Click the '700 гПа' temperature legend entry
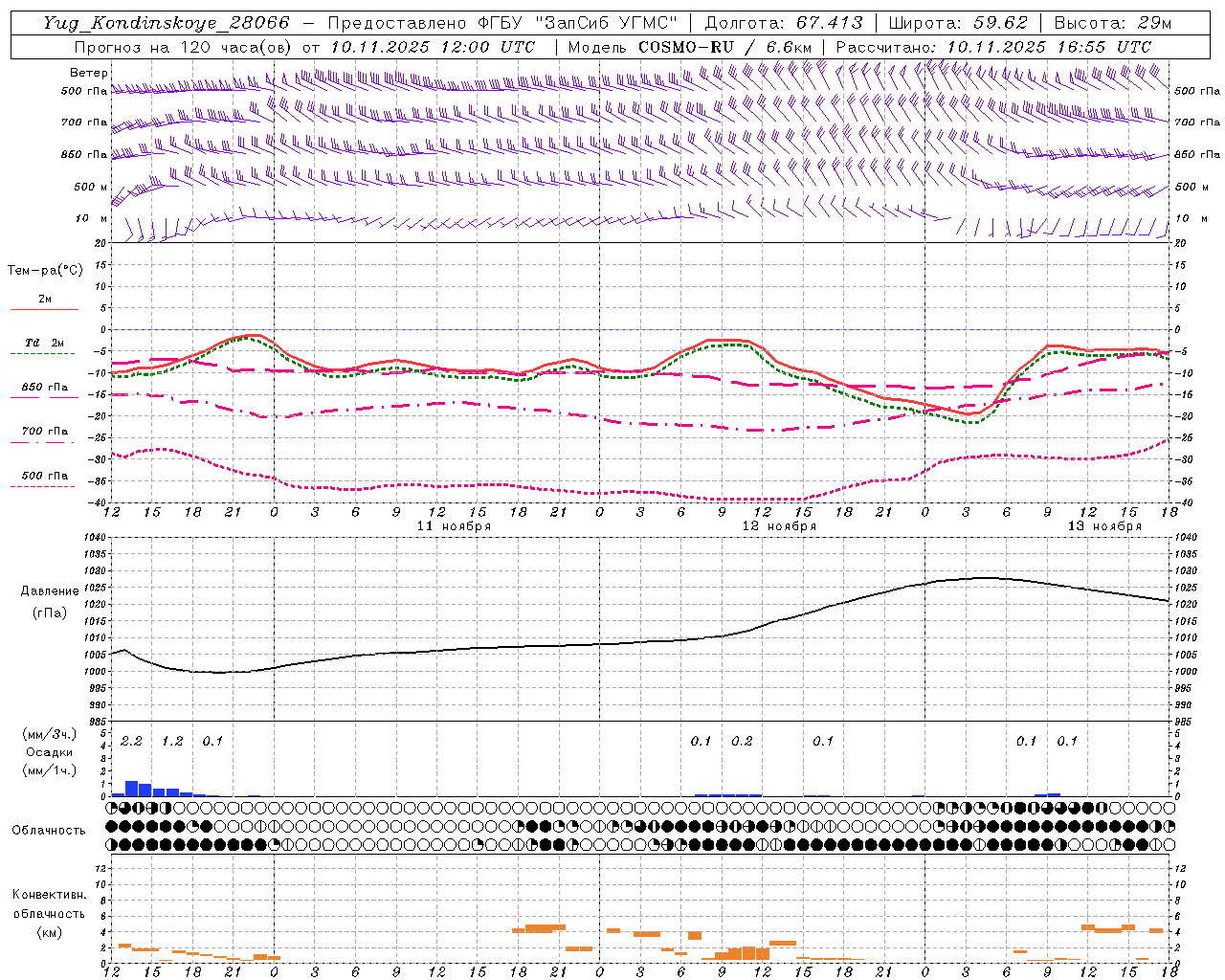 pyautogui.click(x=44, y=432)
